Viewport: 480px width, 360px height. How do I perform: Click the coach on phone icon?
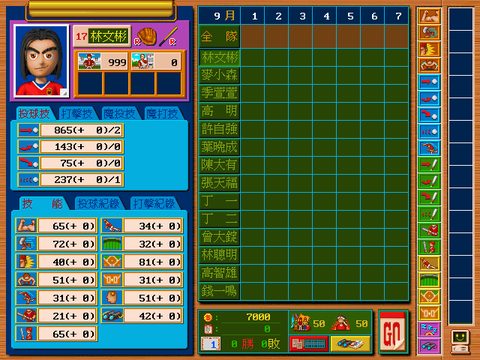[341, 322]
